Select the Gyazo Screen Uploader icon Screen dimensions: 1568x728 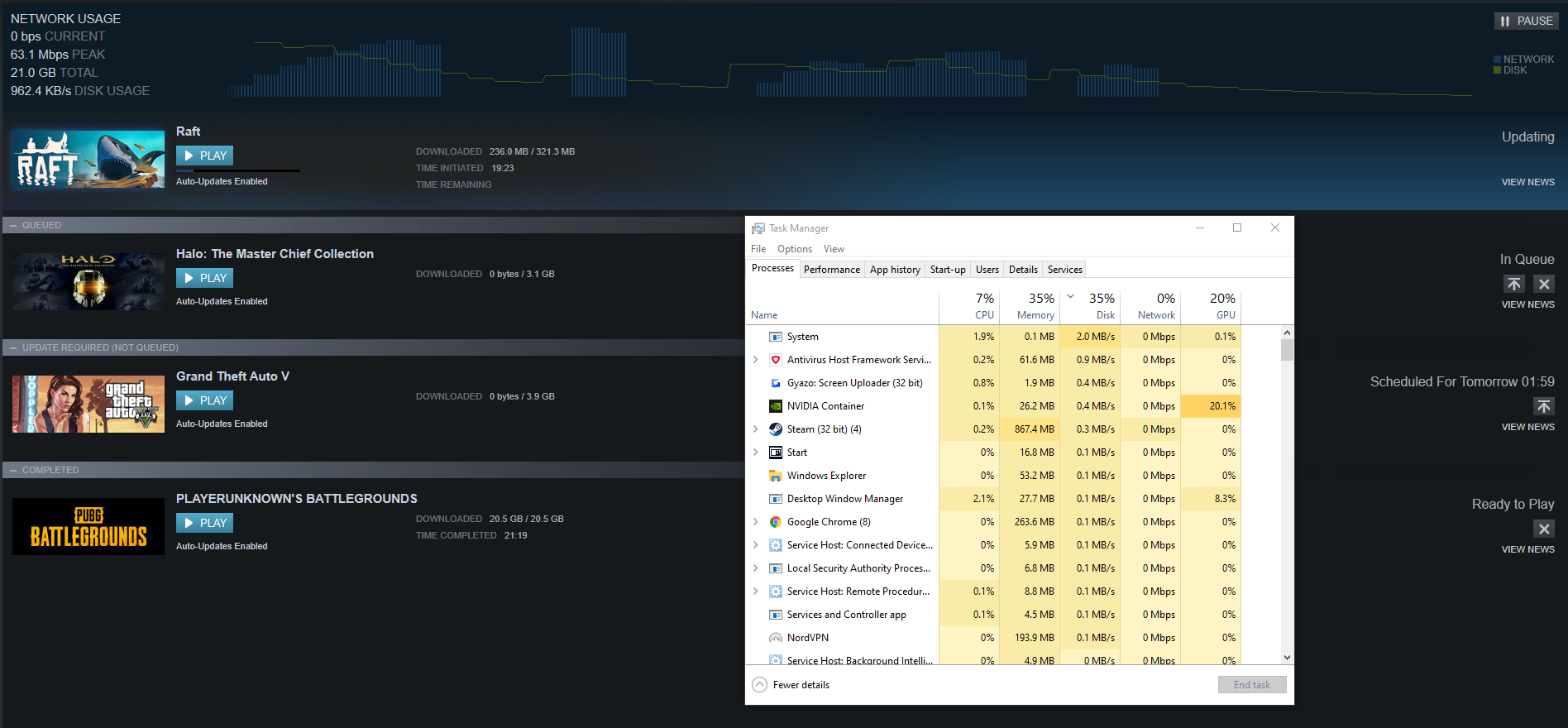pos(776,383)
